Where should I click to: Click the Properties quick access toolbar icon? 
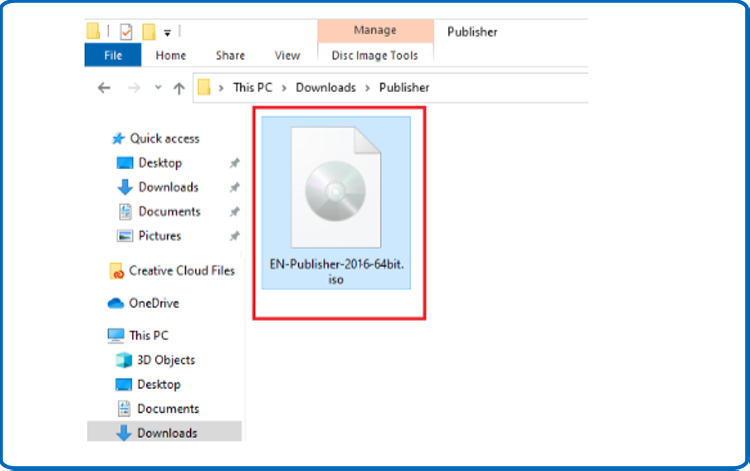click(126, 32)
